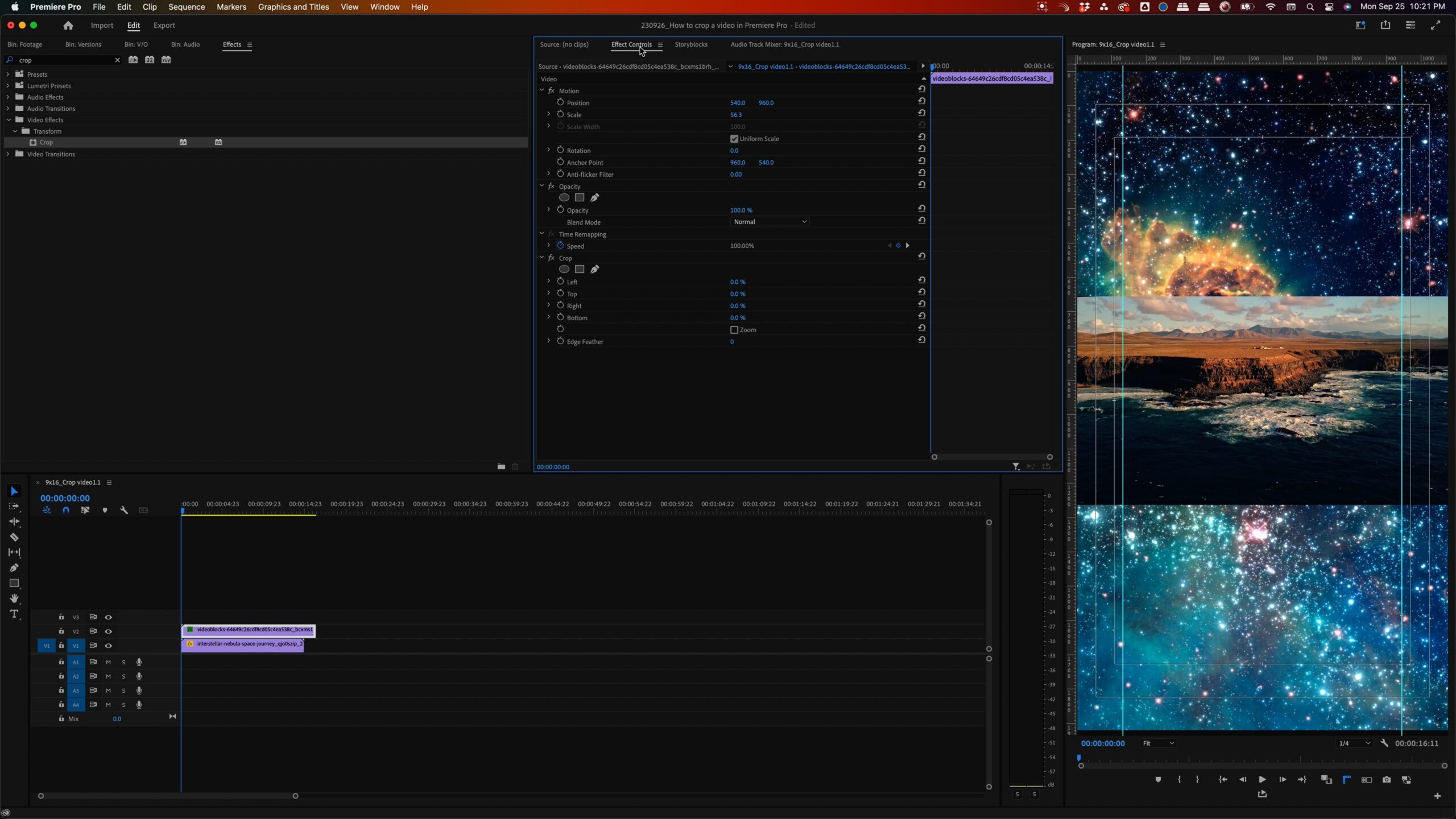Image resolution: width=1456 pixels, height=819 pixels.
Task: Click the reset to default icon for Position
Action: coord(921,102)
